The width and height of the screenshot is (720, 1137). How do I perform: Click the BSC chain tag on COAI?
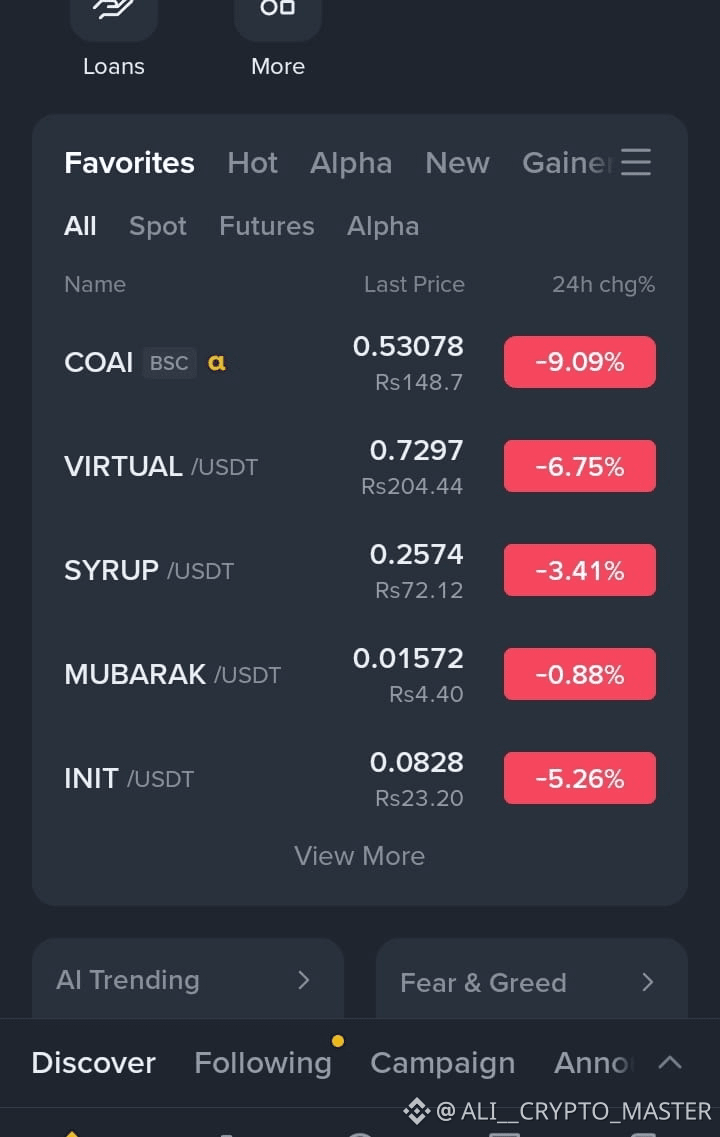pos(169,363)
